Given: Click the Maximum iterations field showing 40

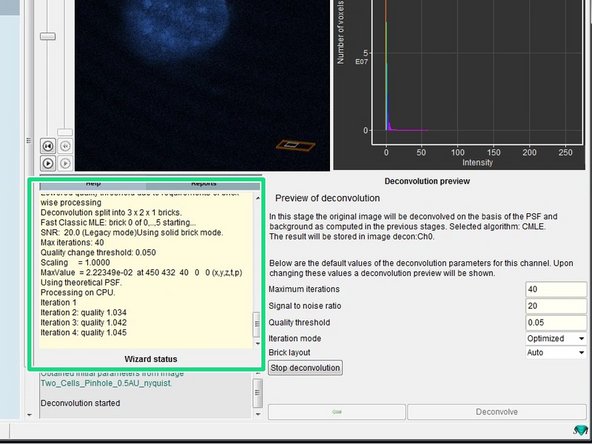Looking at the screenshot, I should pos(556,289).
